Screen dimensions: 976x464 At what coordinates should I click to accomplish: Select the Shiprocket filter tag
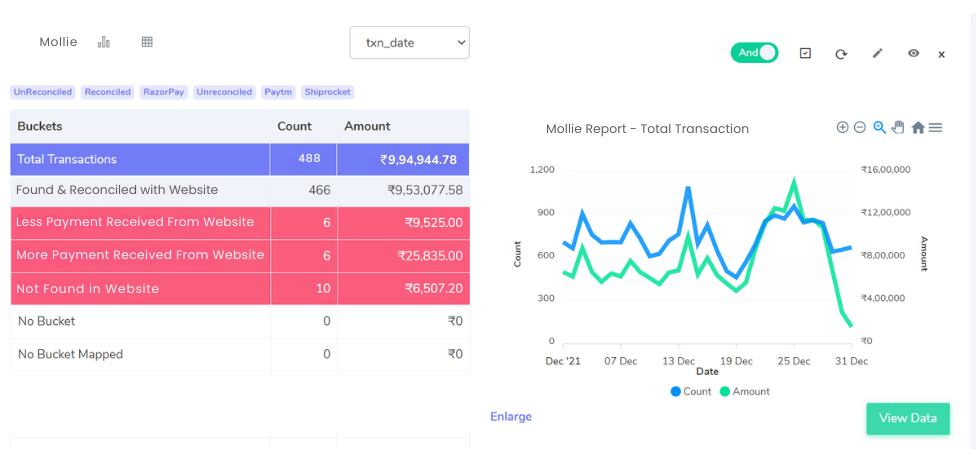[327, 92]
